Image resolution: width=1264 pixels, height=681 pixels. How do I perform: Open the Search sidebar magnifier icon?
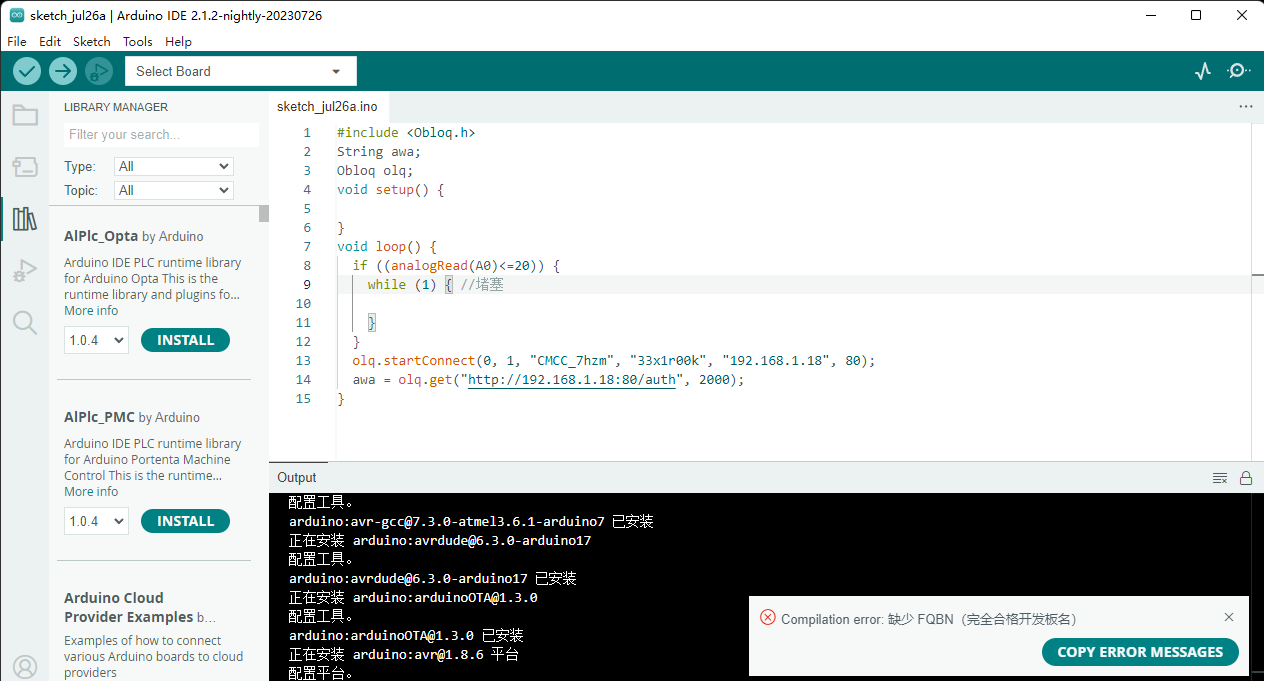coord(25,322)
